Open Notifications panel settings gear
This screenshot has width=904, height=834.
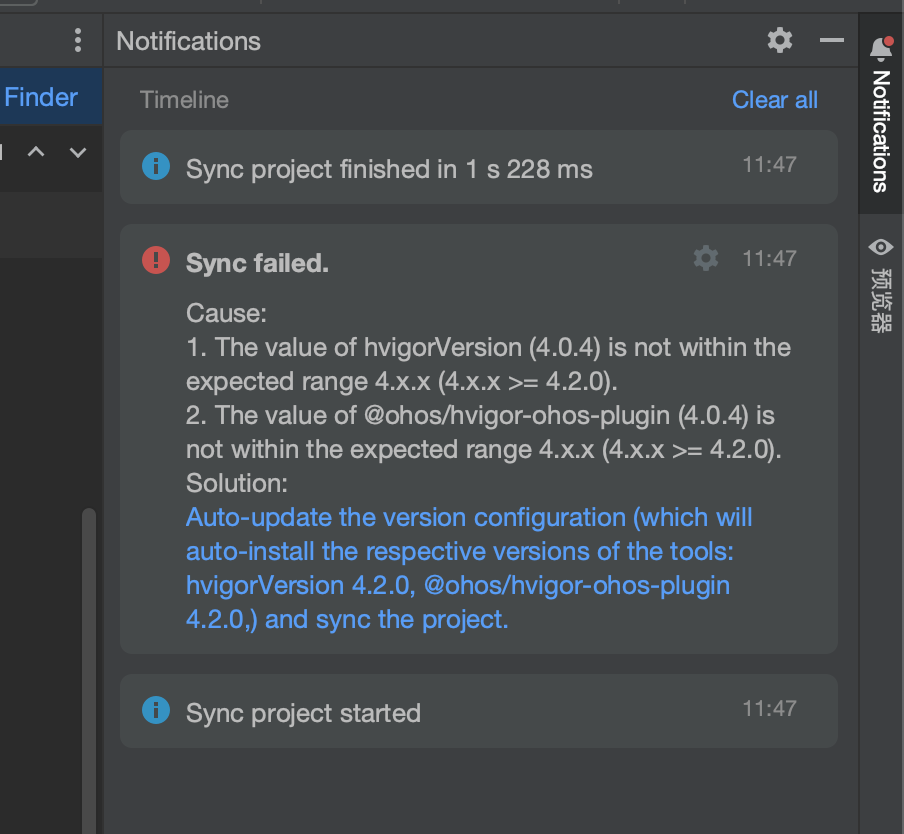[x=780, y=40]
